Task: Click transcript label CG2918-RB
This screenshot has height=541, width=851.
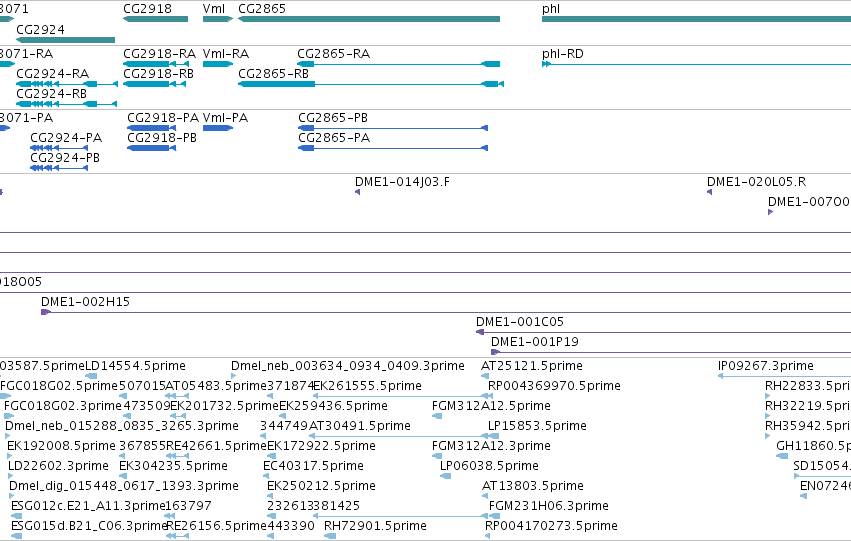Action: pyautogui.click(x=158, y=73)
